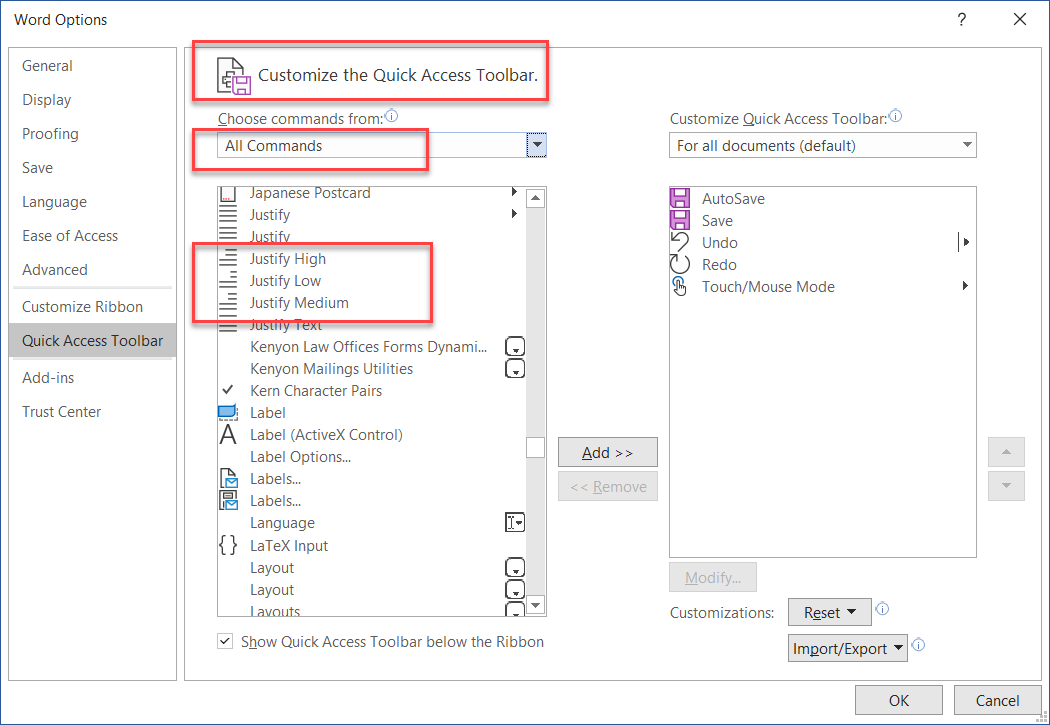Click the Language command dropdown indicator icon
Viewport: 1050px width, 725px height.
[514, 523]
